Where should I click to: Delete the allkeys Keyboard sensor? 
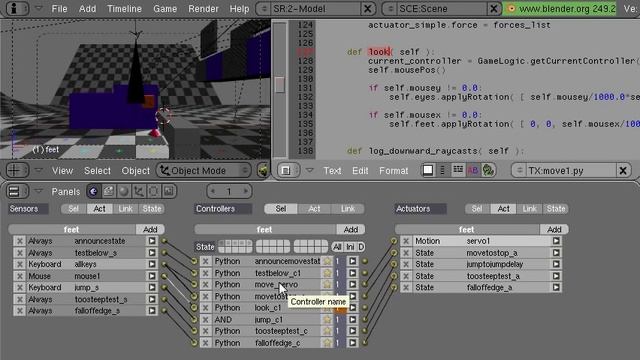pos(20,264)
